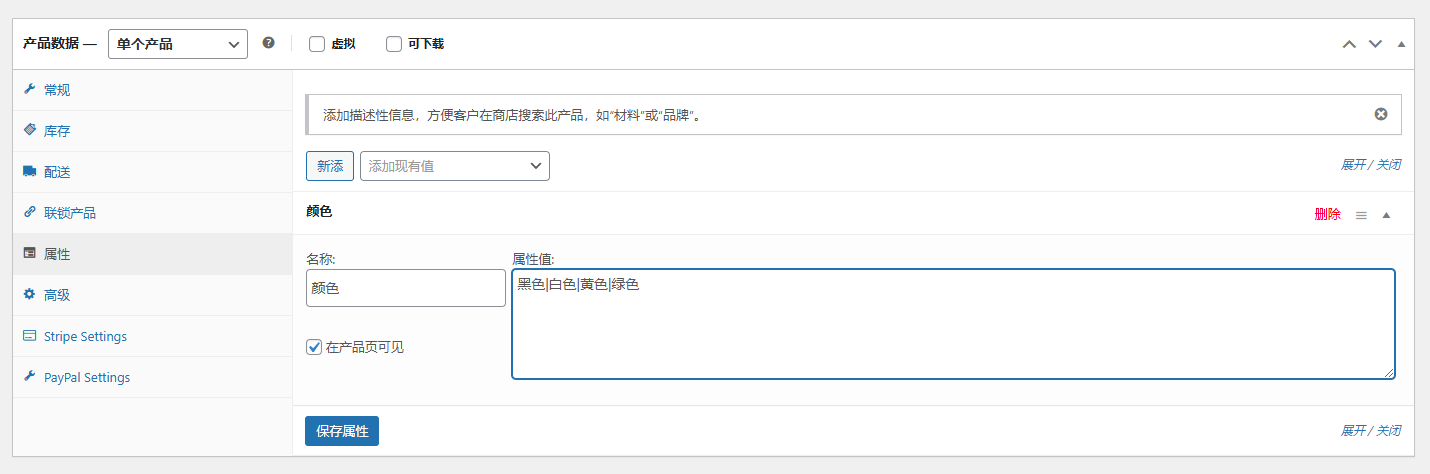Uncheck 在产品页可见 checkbox

pyautogui.click(x=314, y=347)
